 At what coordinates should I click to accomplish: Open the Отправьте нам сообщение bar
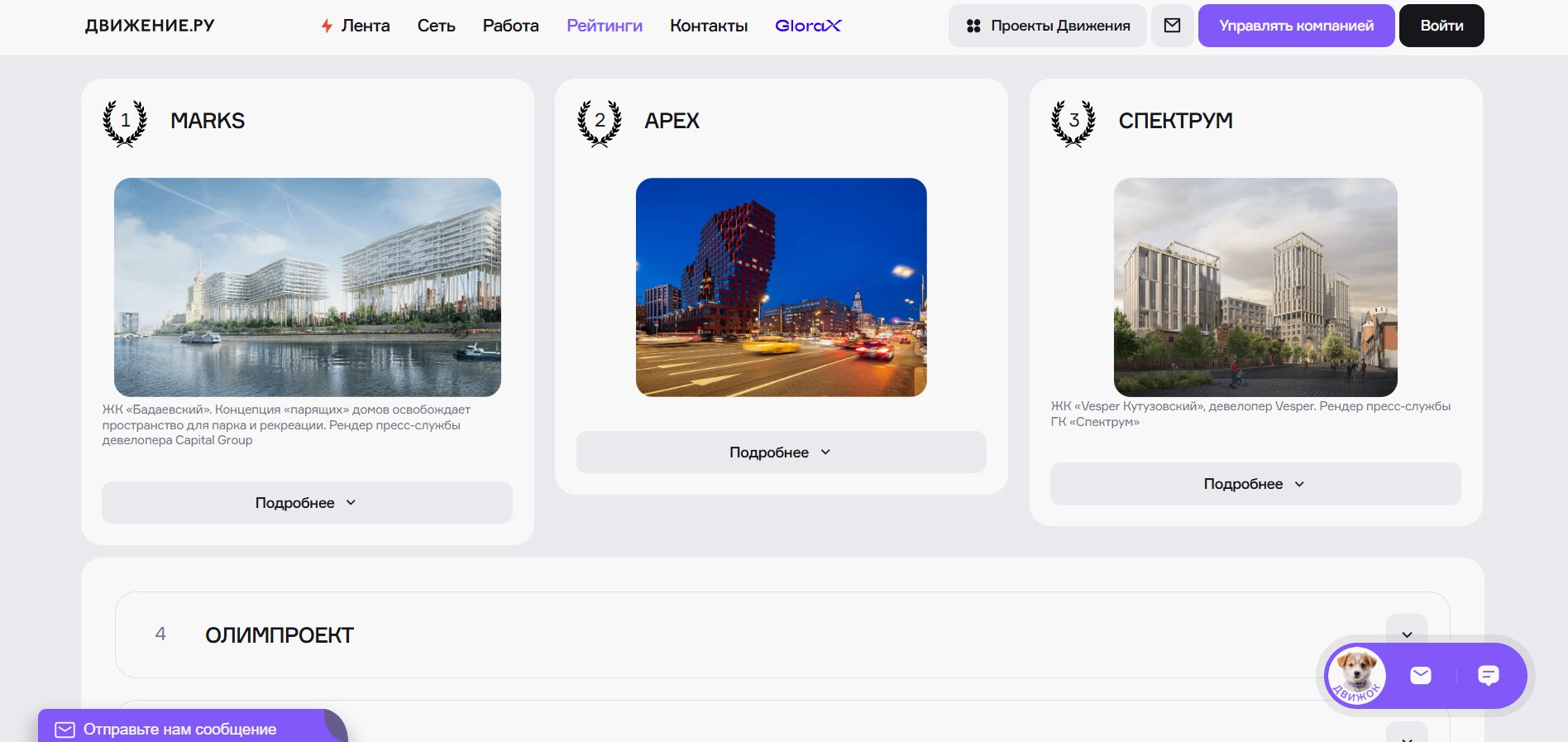pyautogui.click(x=192, y=726)
